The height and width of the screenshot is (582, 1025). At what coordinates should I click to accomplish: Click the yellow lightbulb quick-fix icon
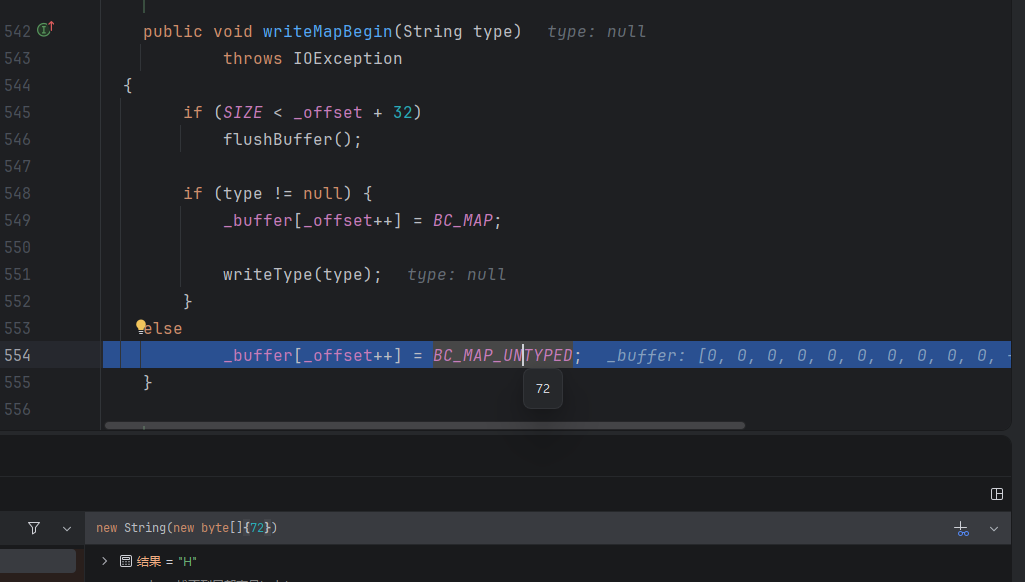coord(141,326)
